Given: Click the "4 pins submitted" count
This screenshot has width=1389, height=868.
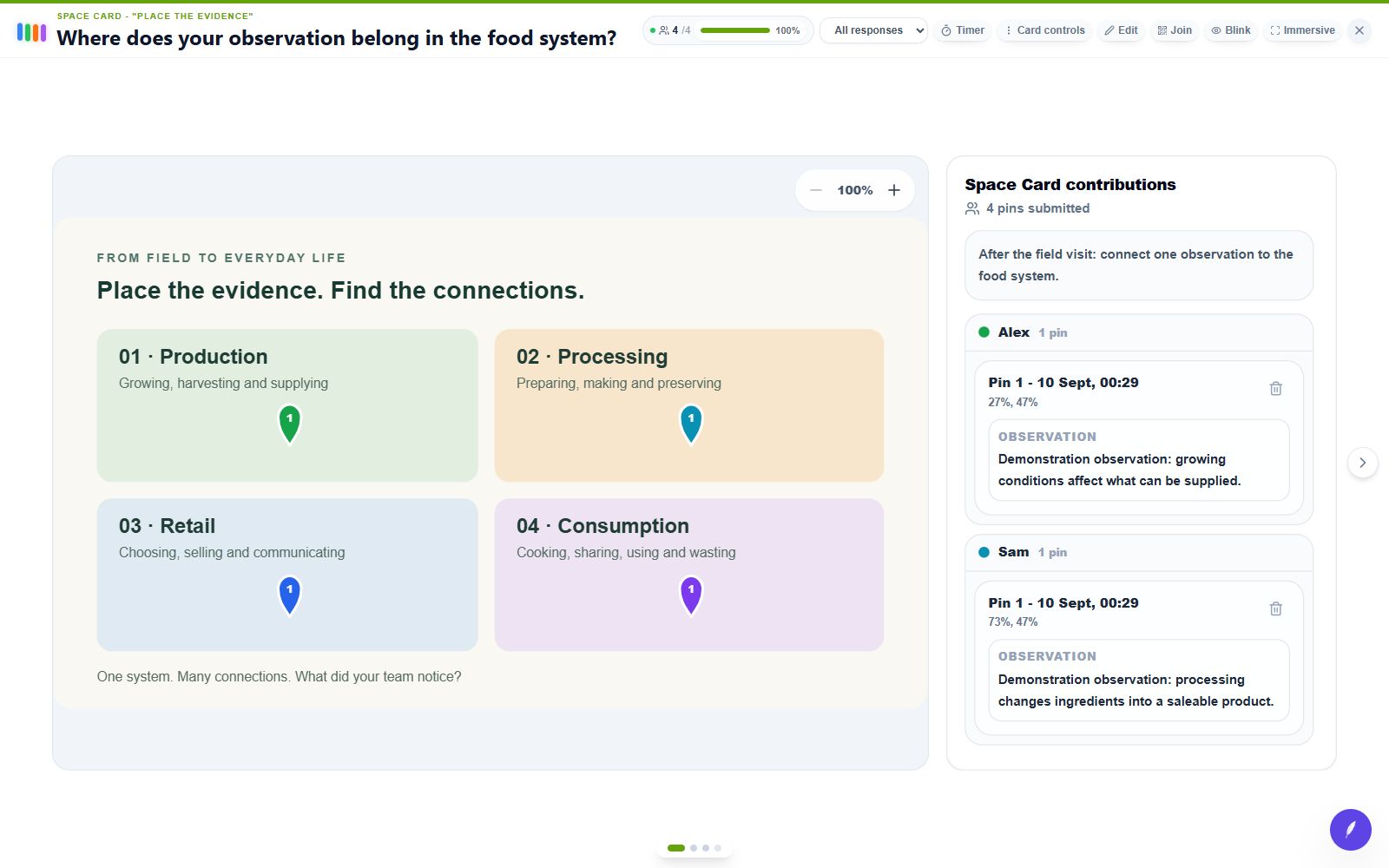Looking at the screenshot, I should pyautogui.click(x=1037, y=208).
